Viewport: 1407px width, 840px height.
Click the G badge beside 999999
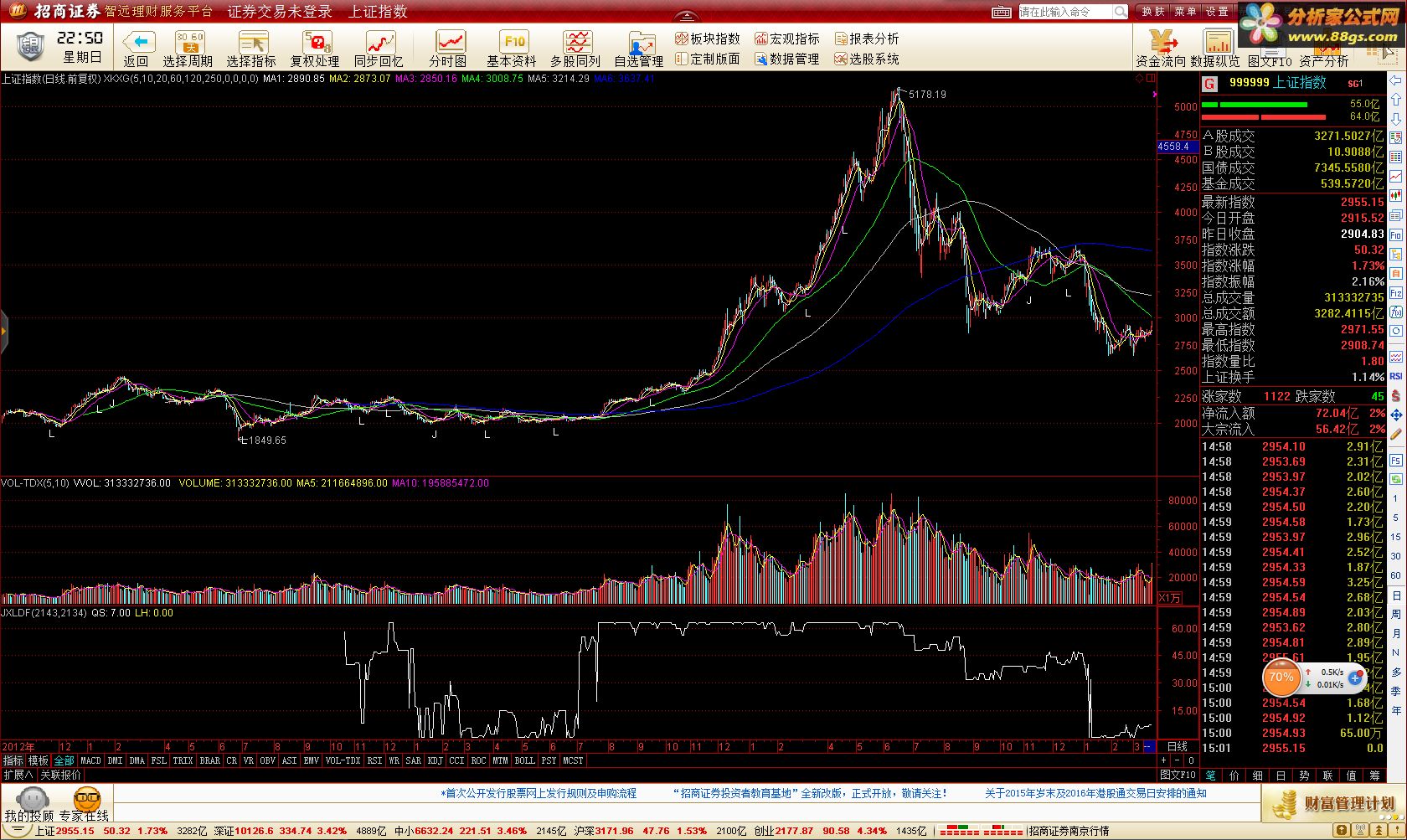[1209, 83]
